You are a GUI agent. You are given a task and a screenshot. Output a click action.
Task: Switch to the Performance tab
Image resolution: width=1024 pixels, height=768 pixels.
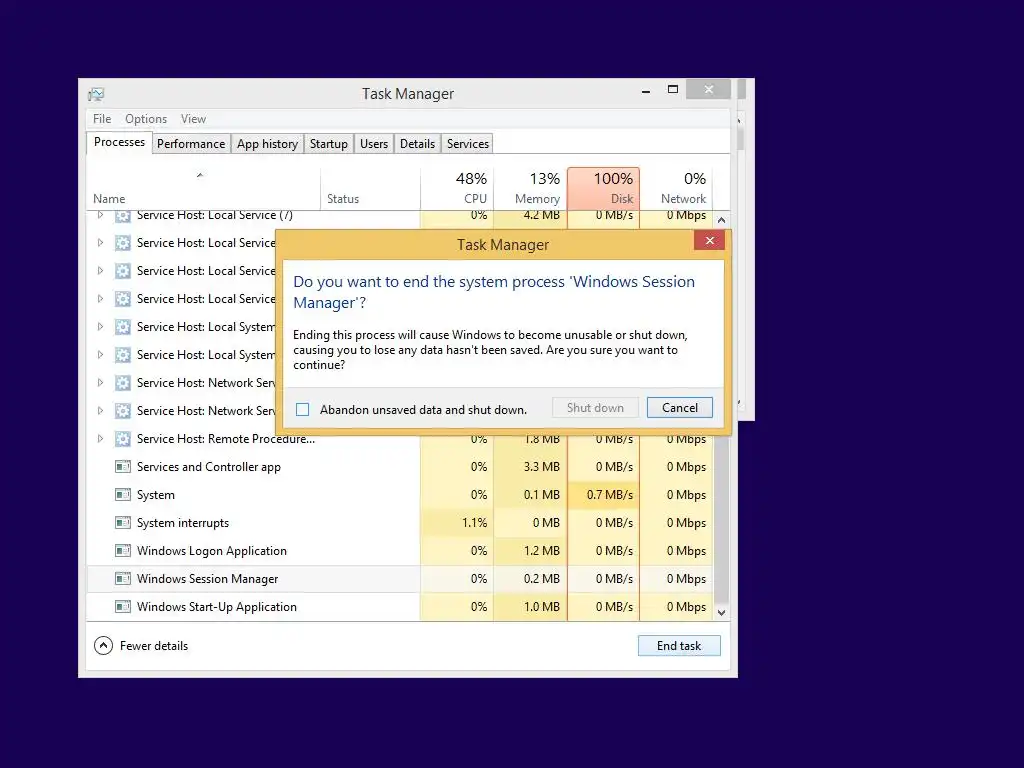point(191,144)
